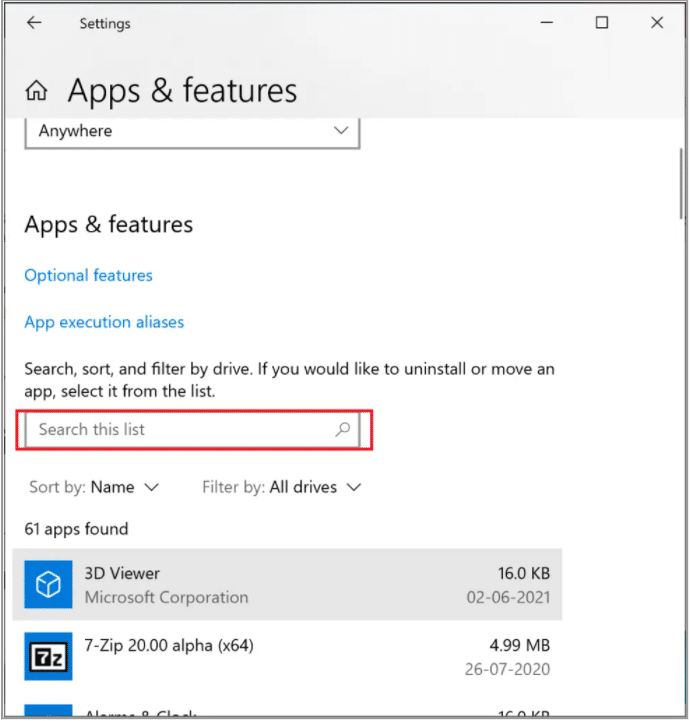Click the back arrow in title bar
Screen dimensions: 690x721
[x=35, y=23]
